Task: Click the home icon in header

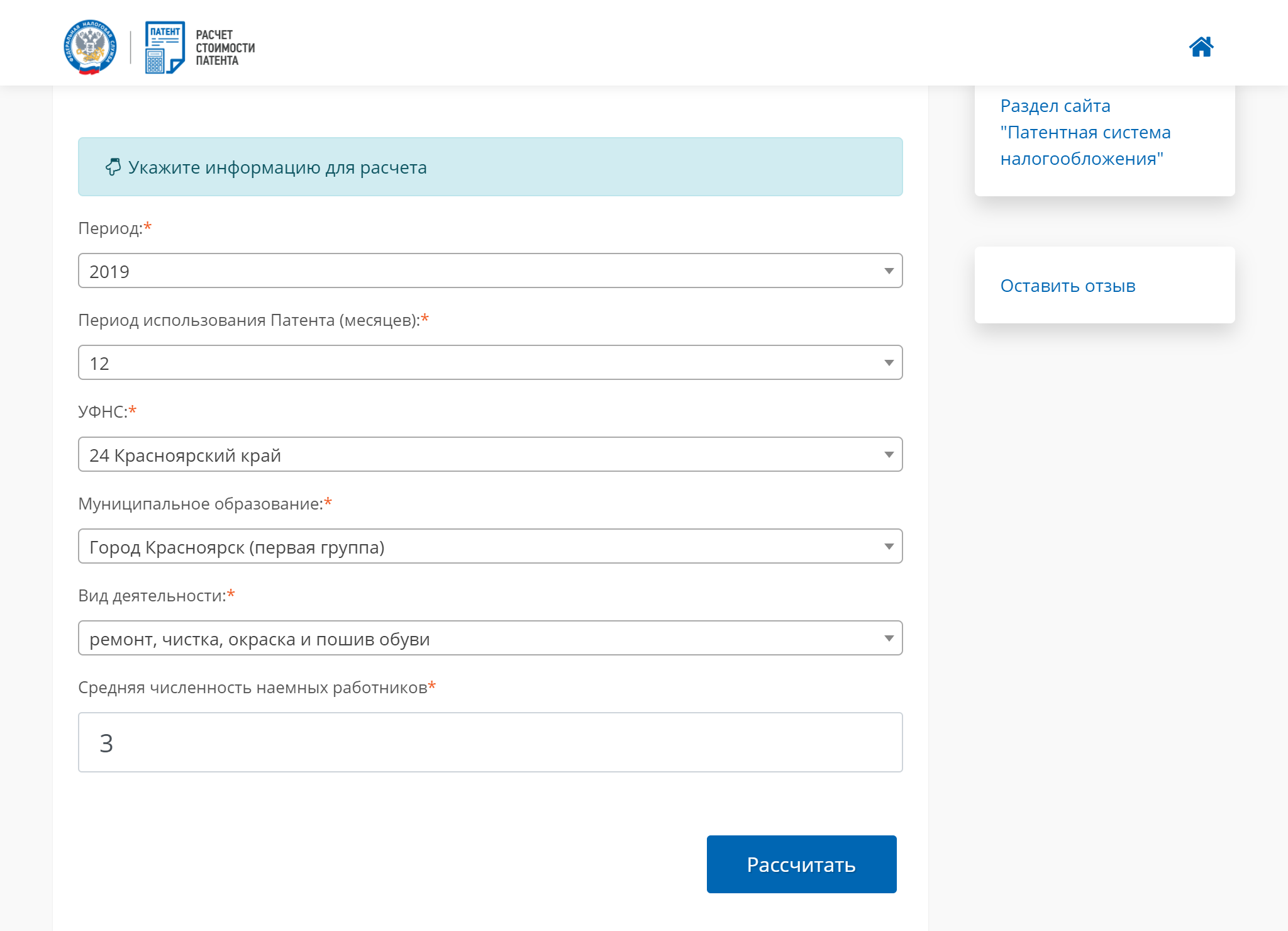Action: 1201,47
